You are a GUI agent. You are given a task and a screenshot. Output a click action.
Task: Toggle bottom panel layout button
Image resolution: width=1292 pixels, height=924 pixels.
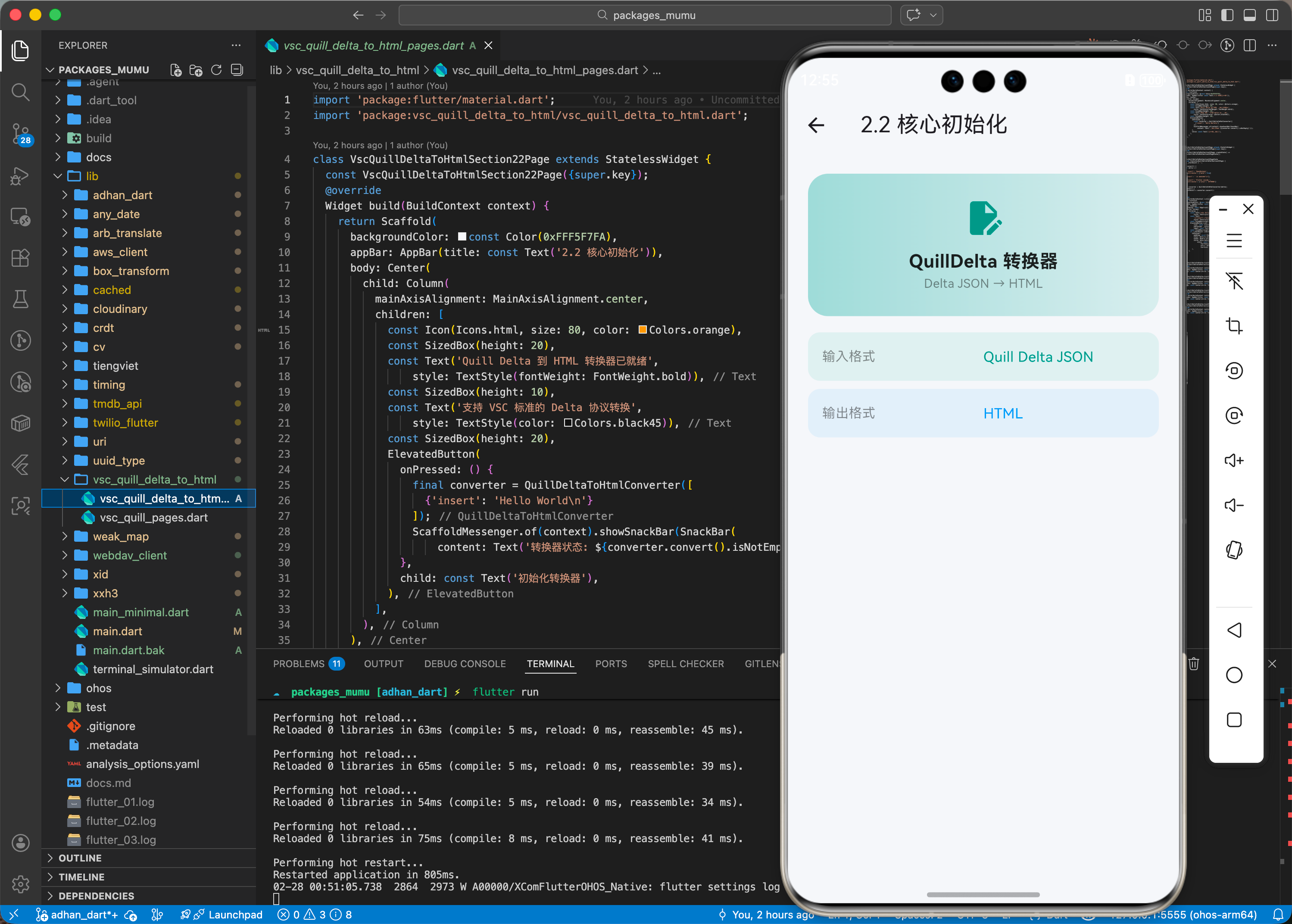pyautogui.click(x=1250, y=15)
